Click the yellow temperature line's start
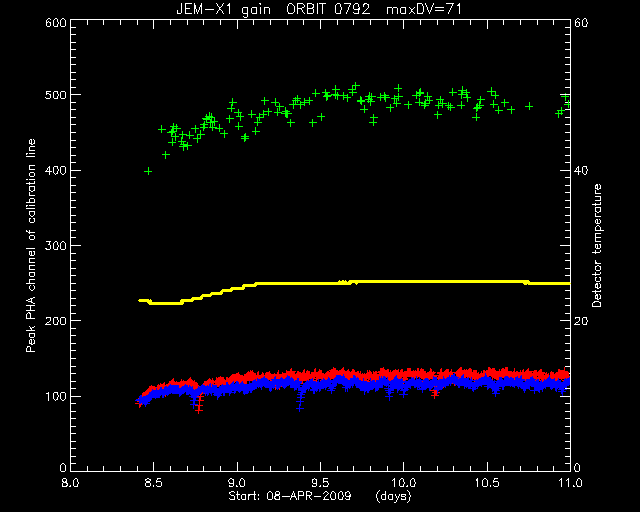The width and height of the screenshot is (640, 512). [140, 301]
